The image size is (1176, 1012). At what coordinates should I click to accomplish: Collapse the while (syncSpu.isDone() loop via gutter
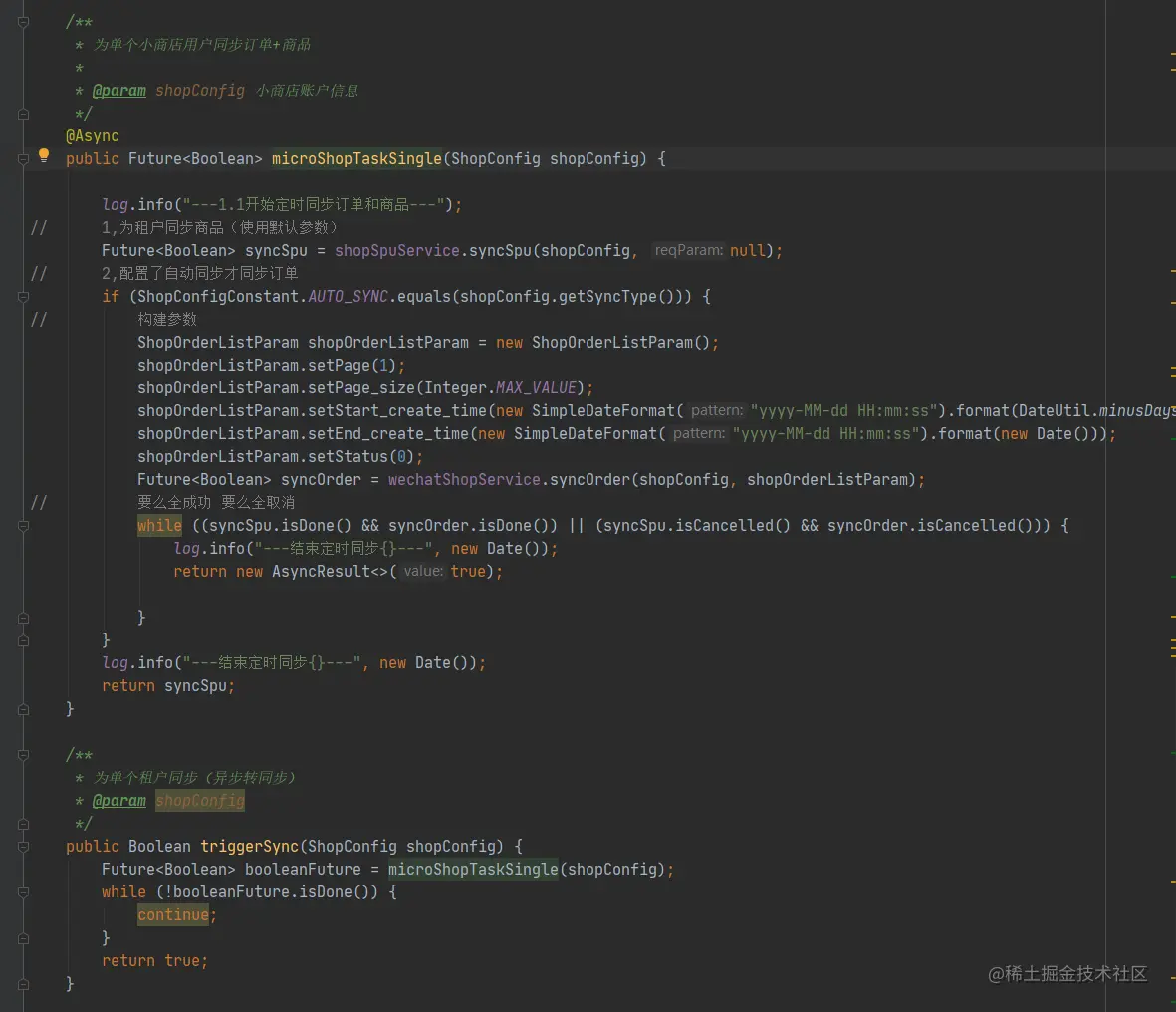coord(23,526)
